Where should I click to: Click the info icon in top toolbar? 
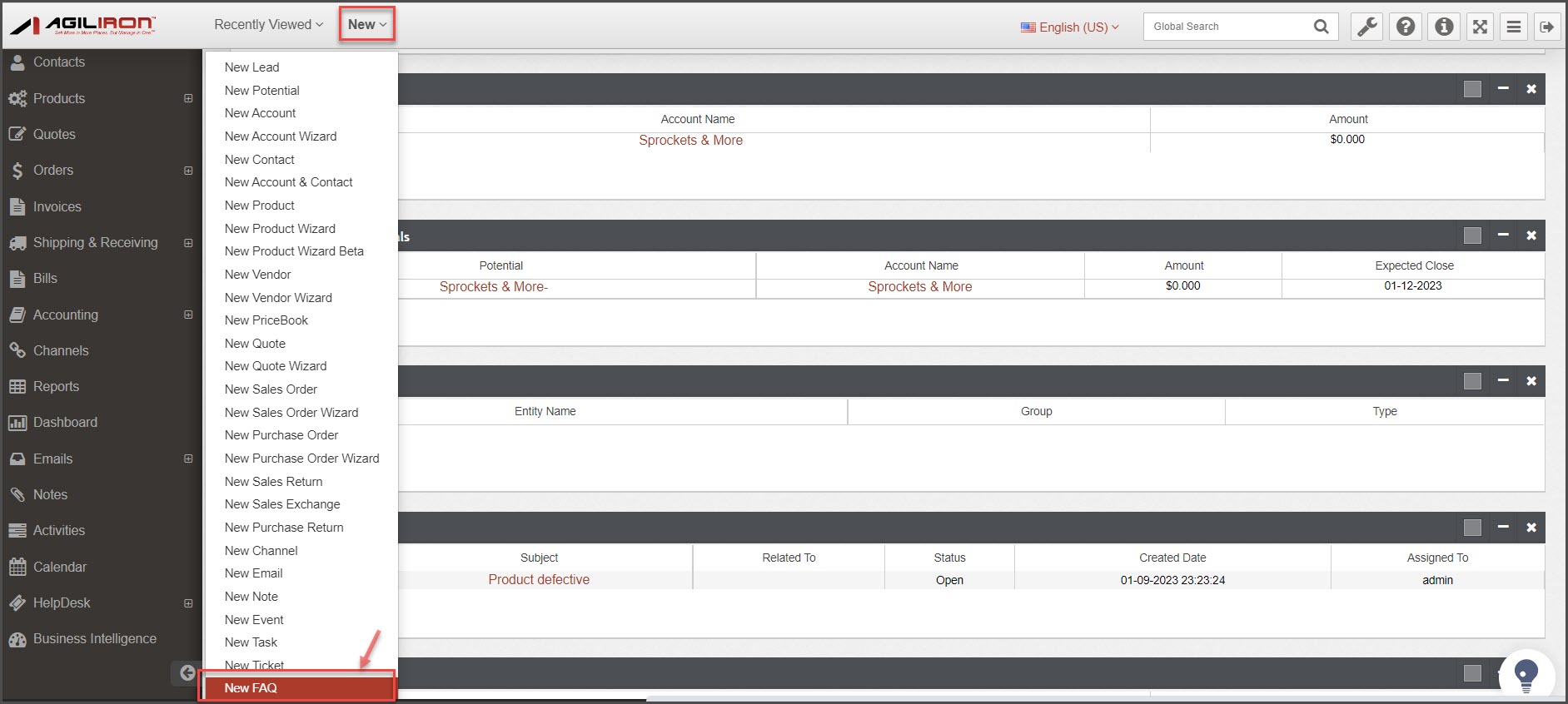pos(1444,27)
